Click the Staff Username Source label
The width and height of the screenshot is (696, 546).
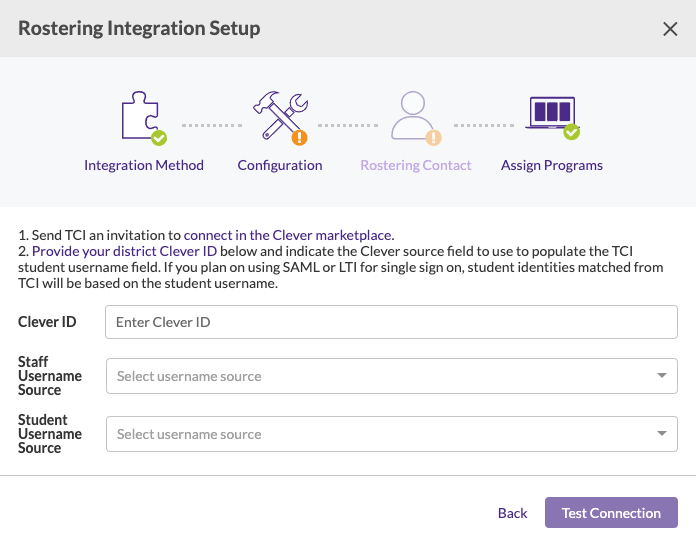point(50,376)
